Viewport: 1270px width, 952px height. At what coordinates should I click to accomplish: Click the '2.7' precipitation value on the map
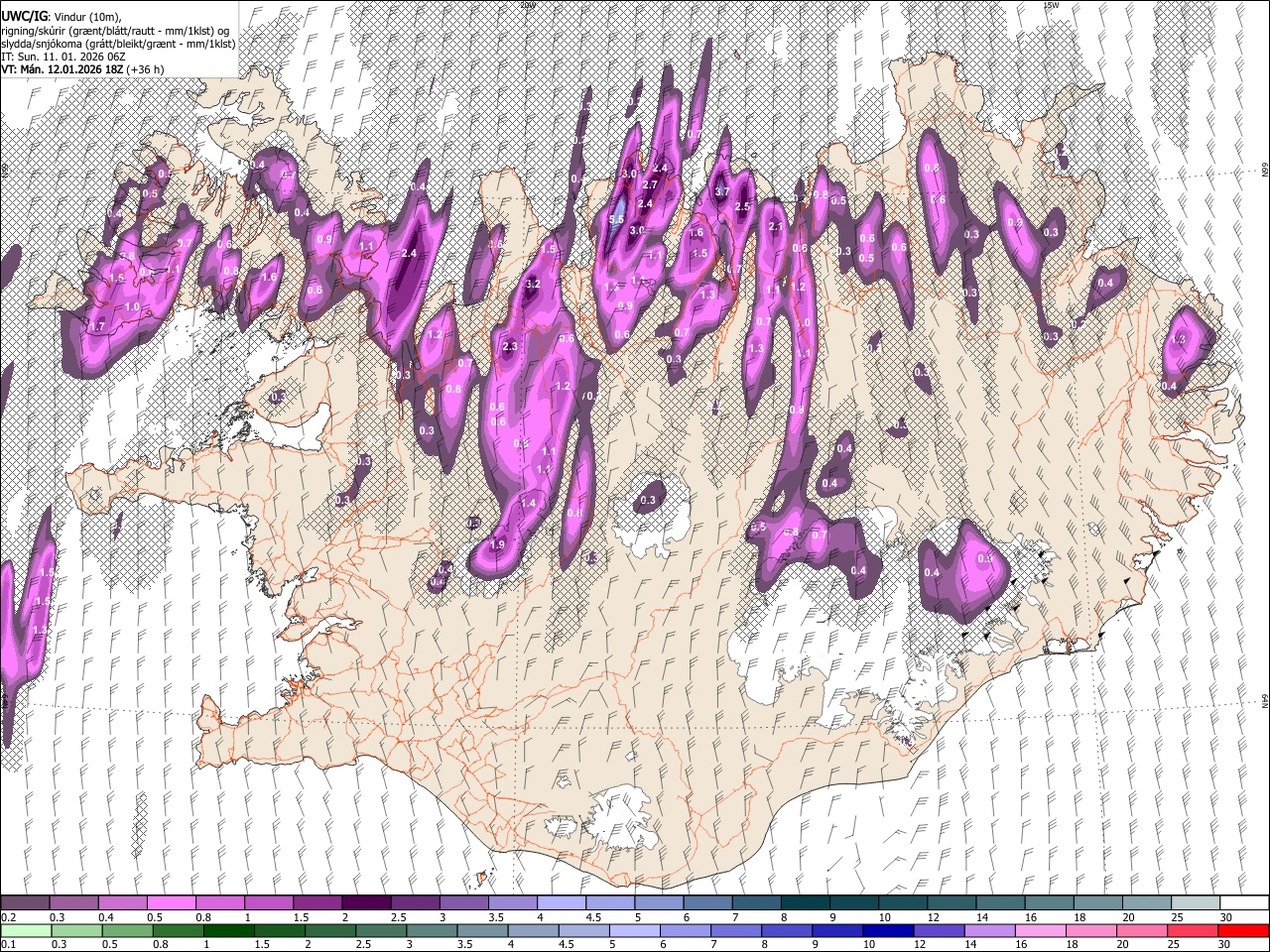click(x=650, y=185)
